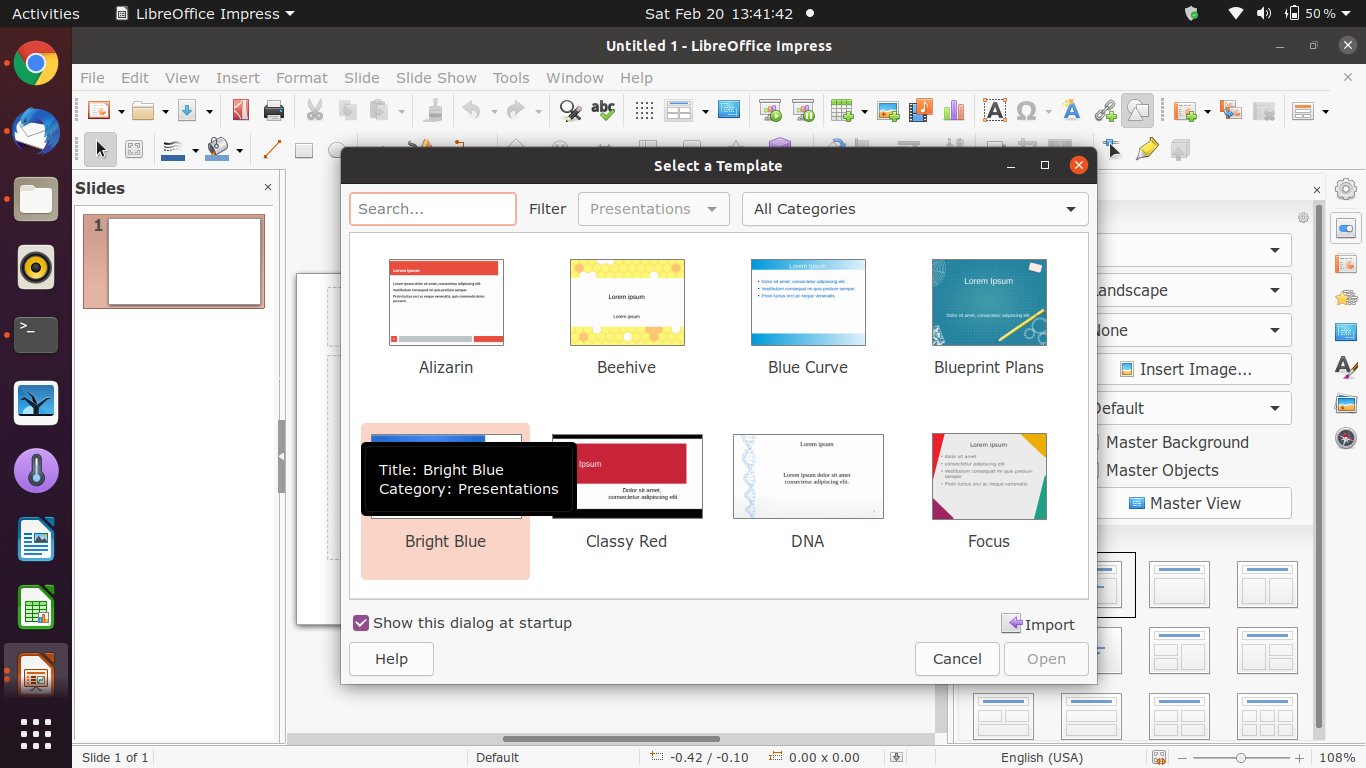Open the sidebar Styles icon

coord(1346,368)
